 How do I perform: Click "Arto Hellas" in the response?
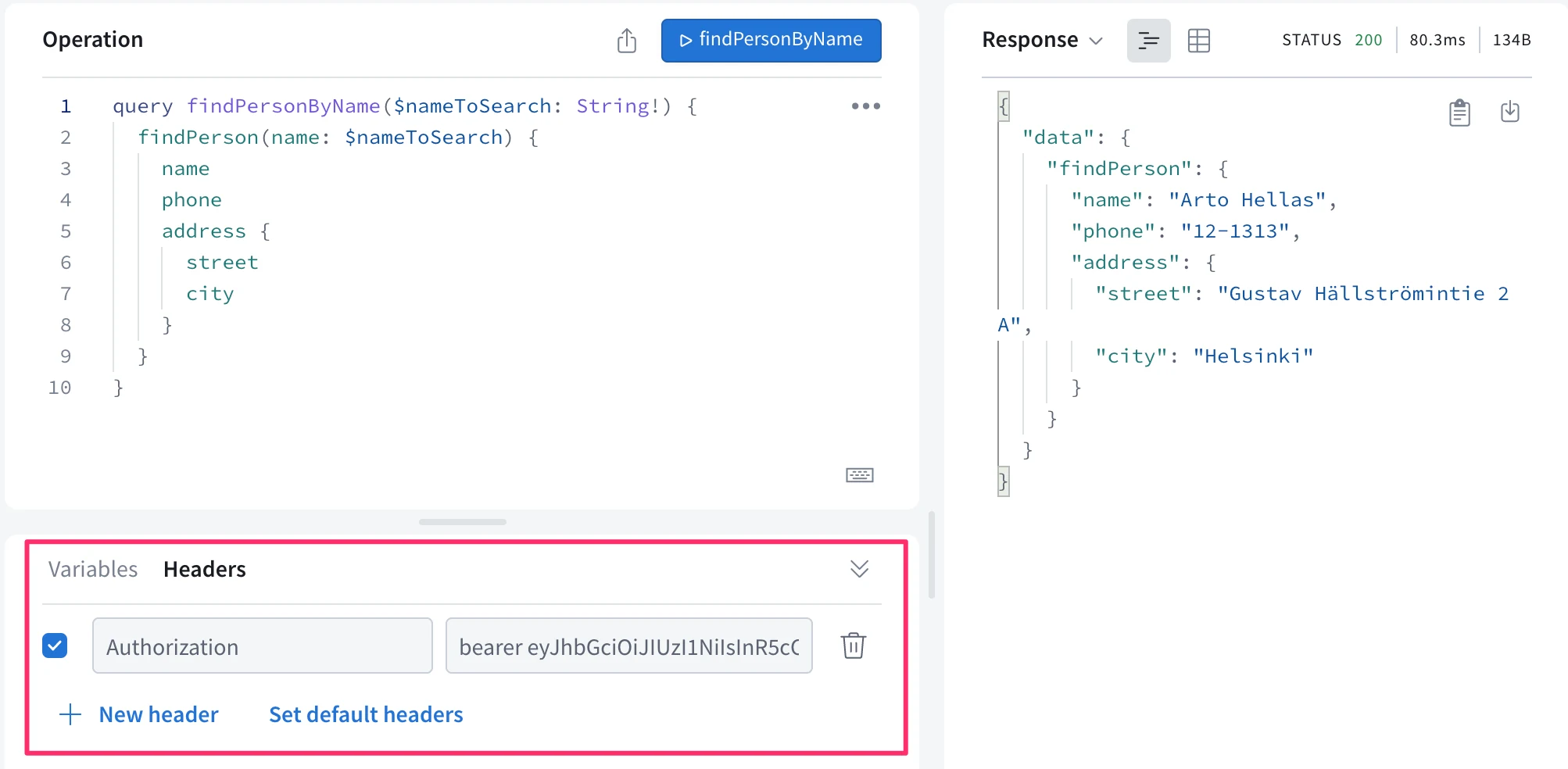point(1248,200)
